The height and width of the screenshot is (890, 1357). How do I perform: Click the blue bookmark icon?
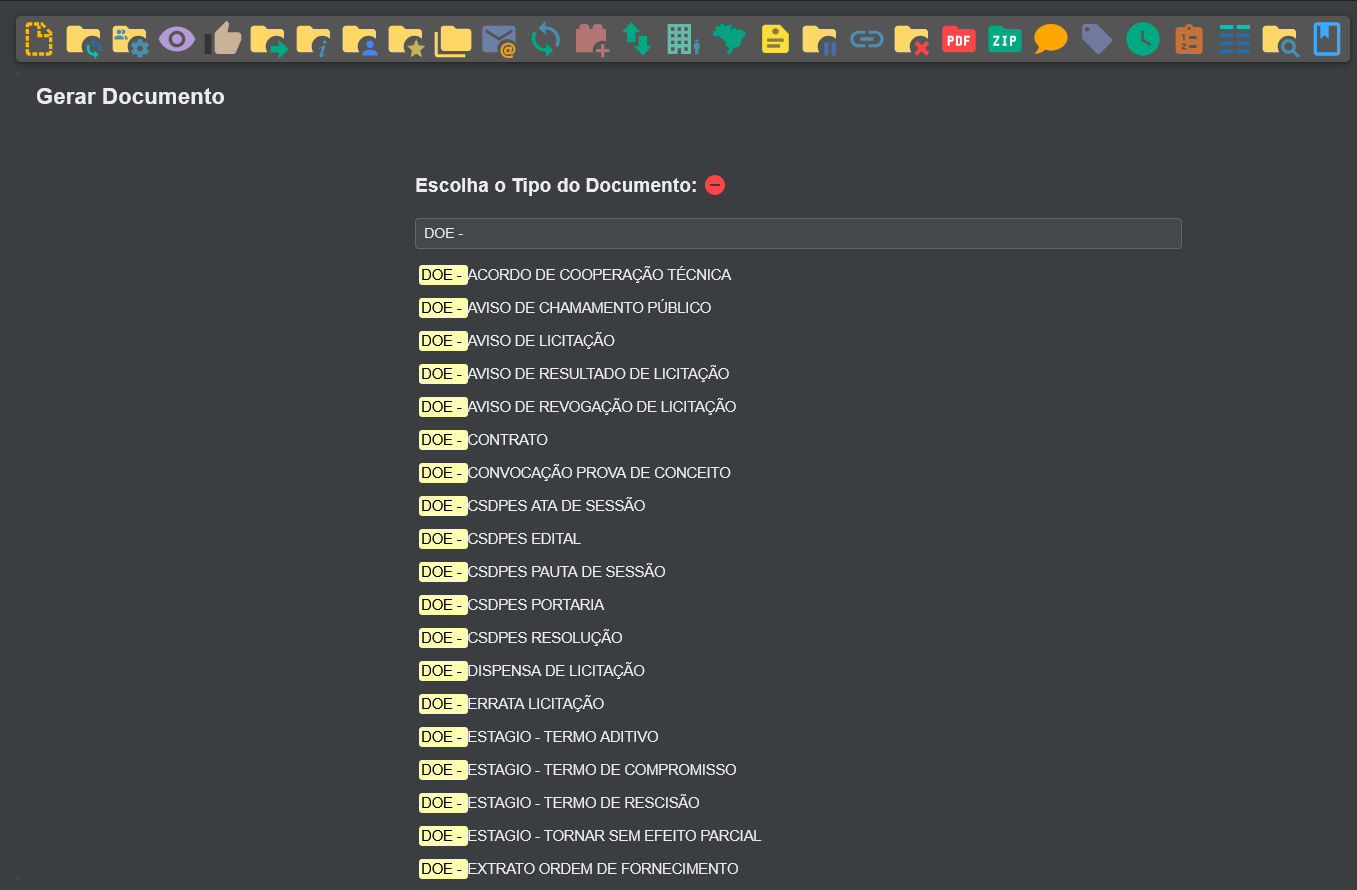click(x=1327, y=40)
